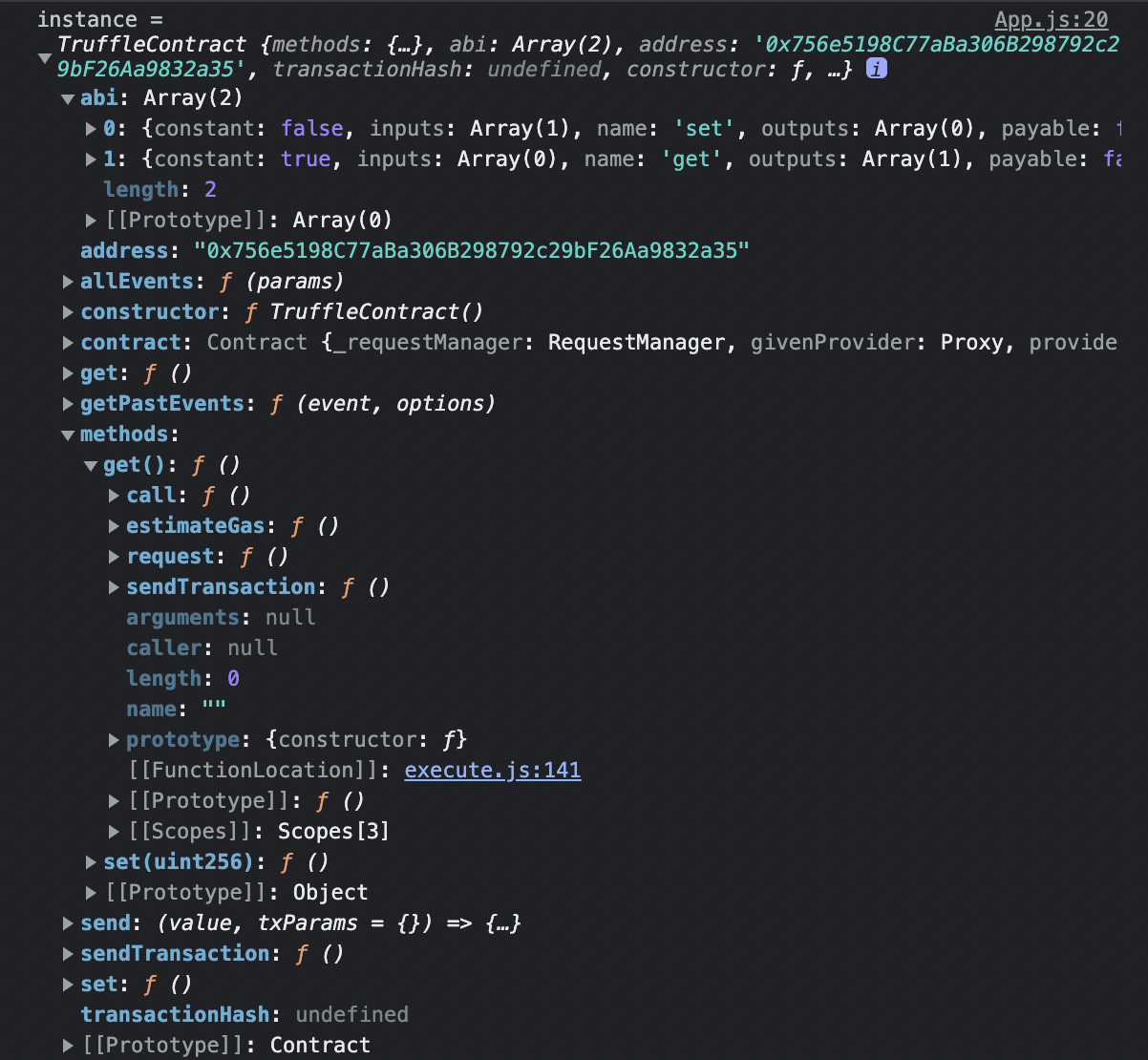
Task: Open the execute.js:141 function location link
Action: click(x=493, y=770)
